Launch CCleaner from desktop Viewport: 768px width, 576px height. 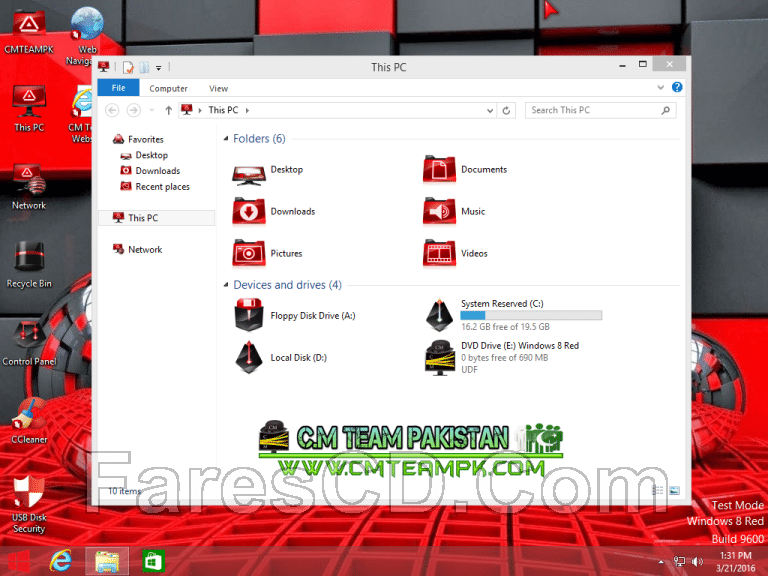coord(29,421)
